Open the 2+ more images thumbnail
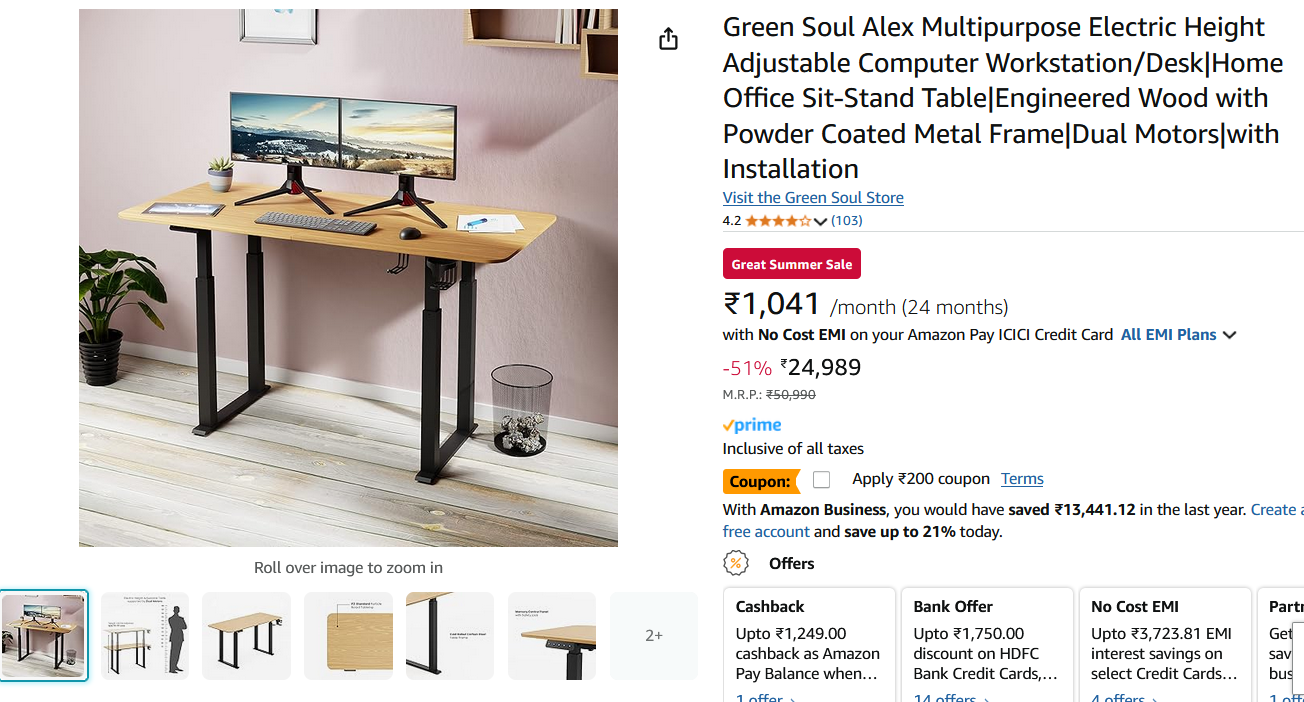 pos(653,636)
